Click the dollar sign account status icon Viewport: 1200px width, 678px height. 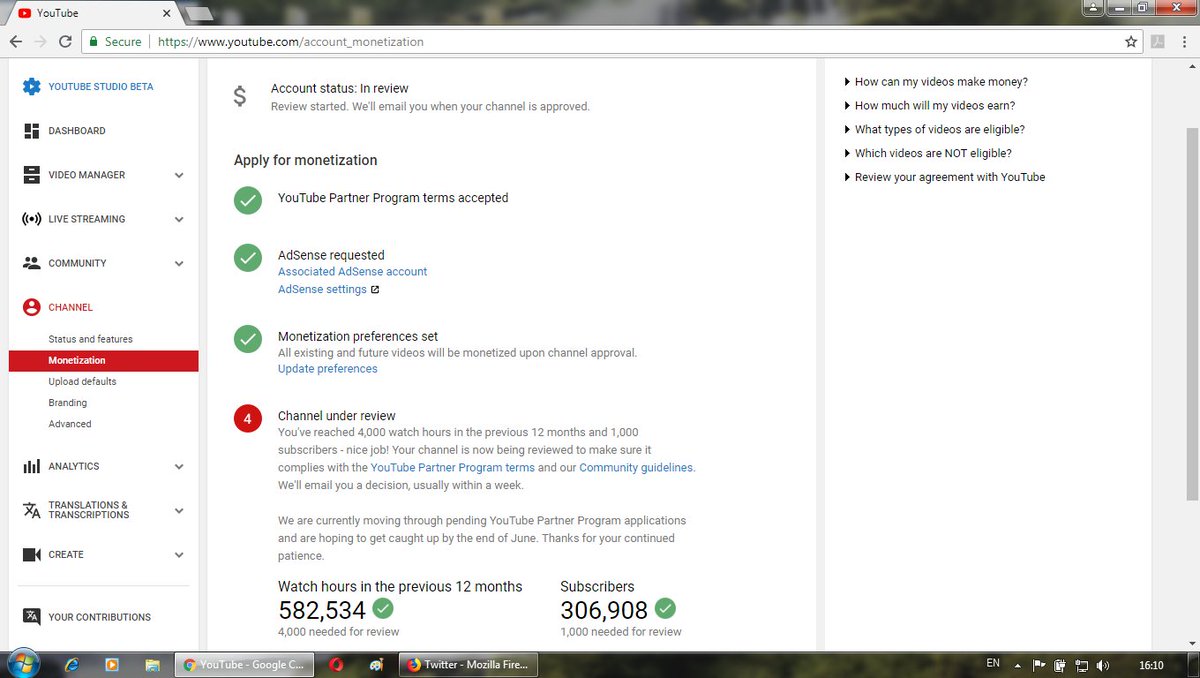[239, 96]
